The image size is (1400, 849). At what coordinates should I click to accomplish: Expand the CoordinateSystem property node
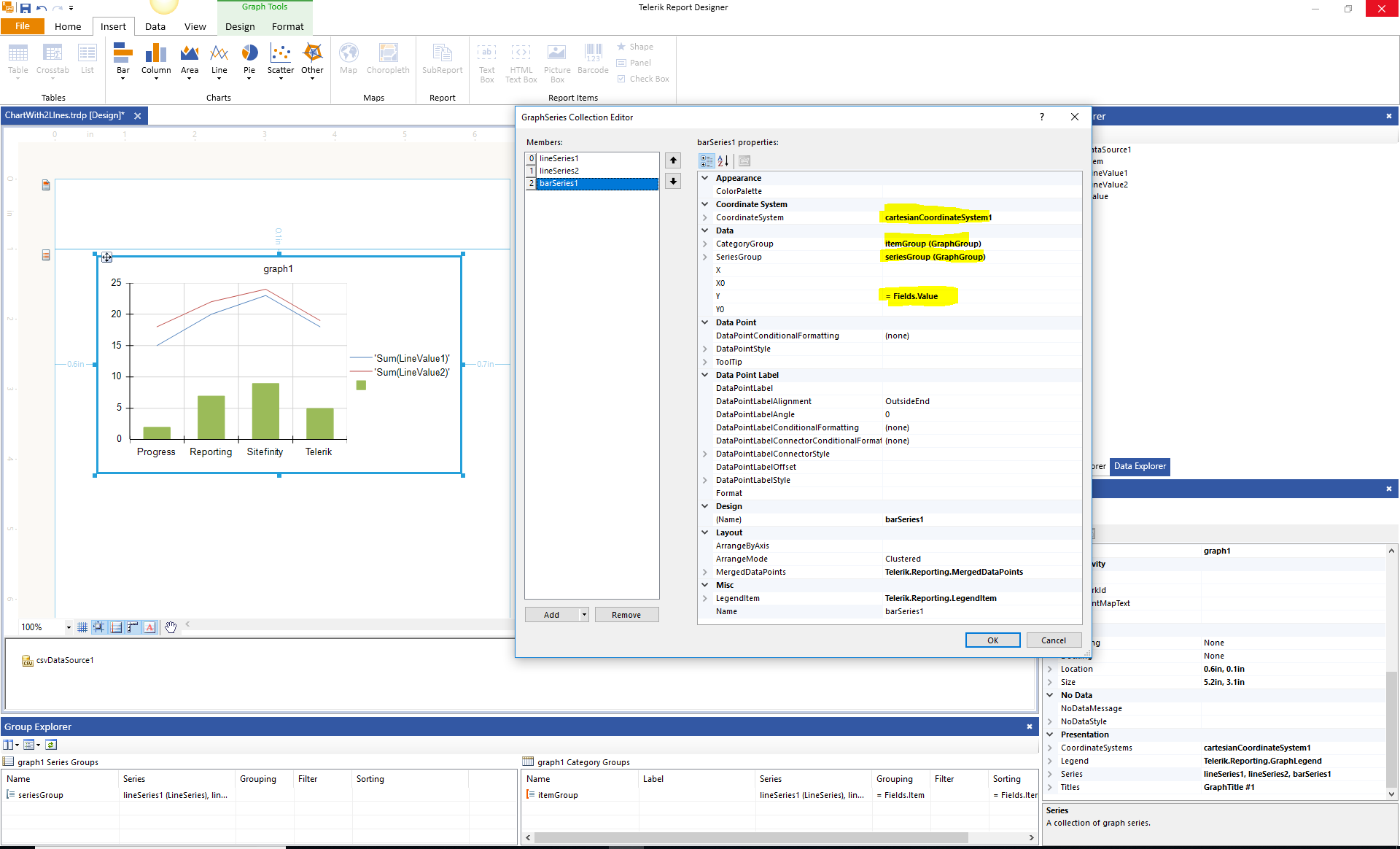pos(705,217)
